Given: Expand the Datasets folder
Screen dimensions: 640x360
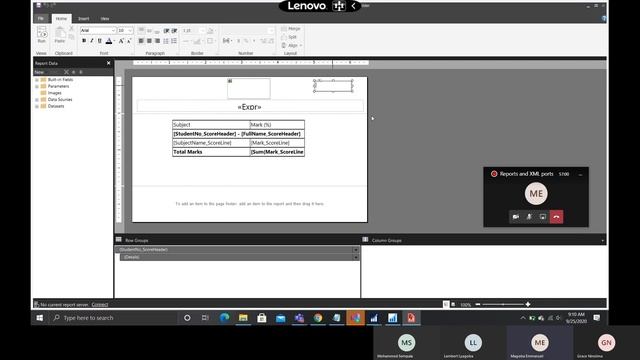Looking at the screenshot, I should coord(37,106).
